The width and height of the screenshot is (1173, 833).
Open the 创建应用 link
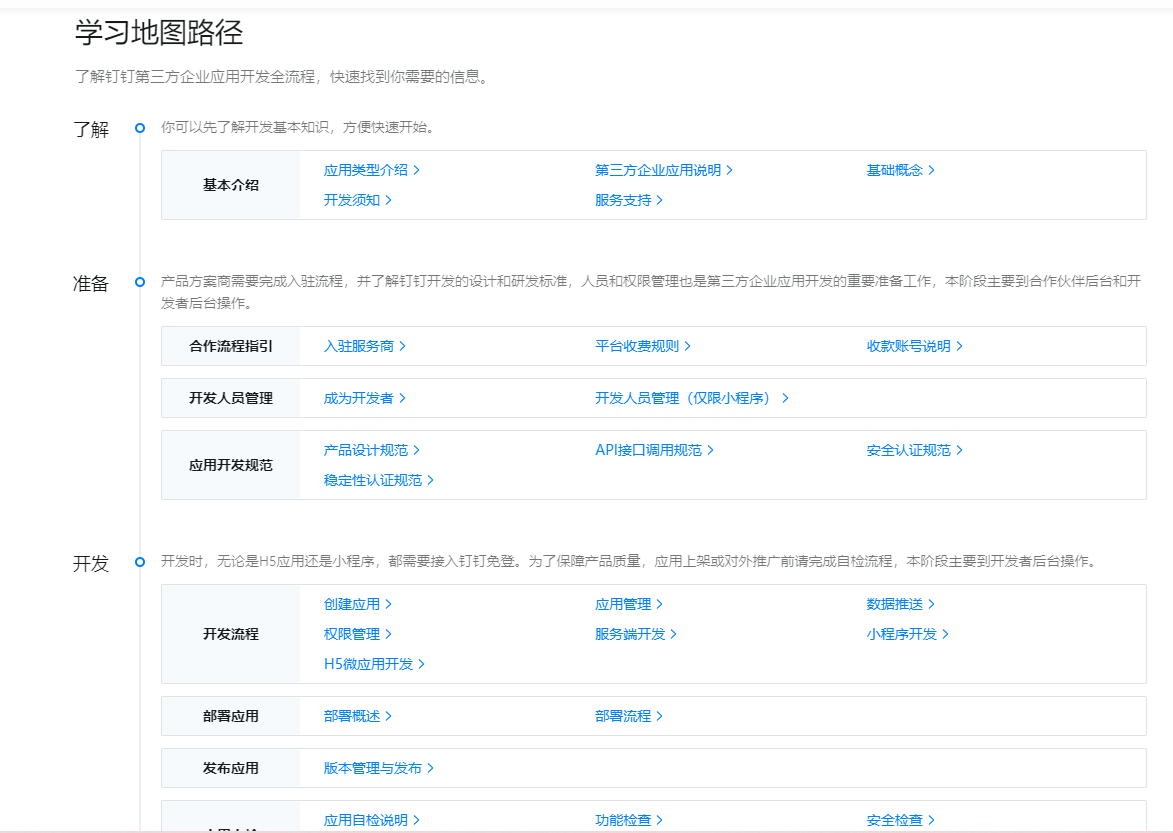point(357,604)
